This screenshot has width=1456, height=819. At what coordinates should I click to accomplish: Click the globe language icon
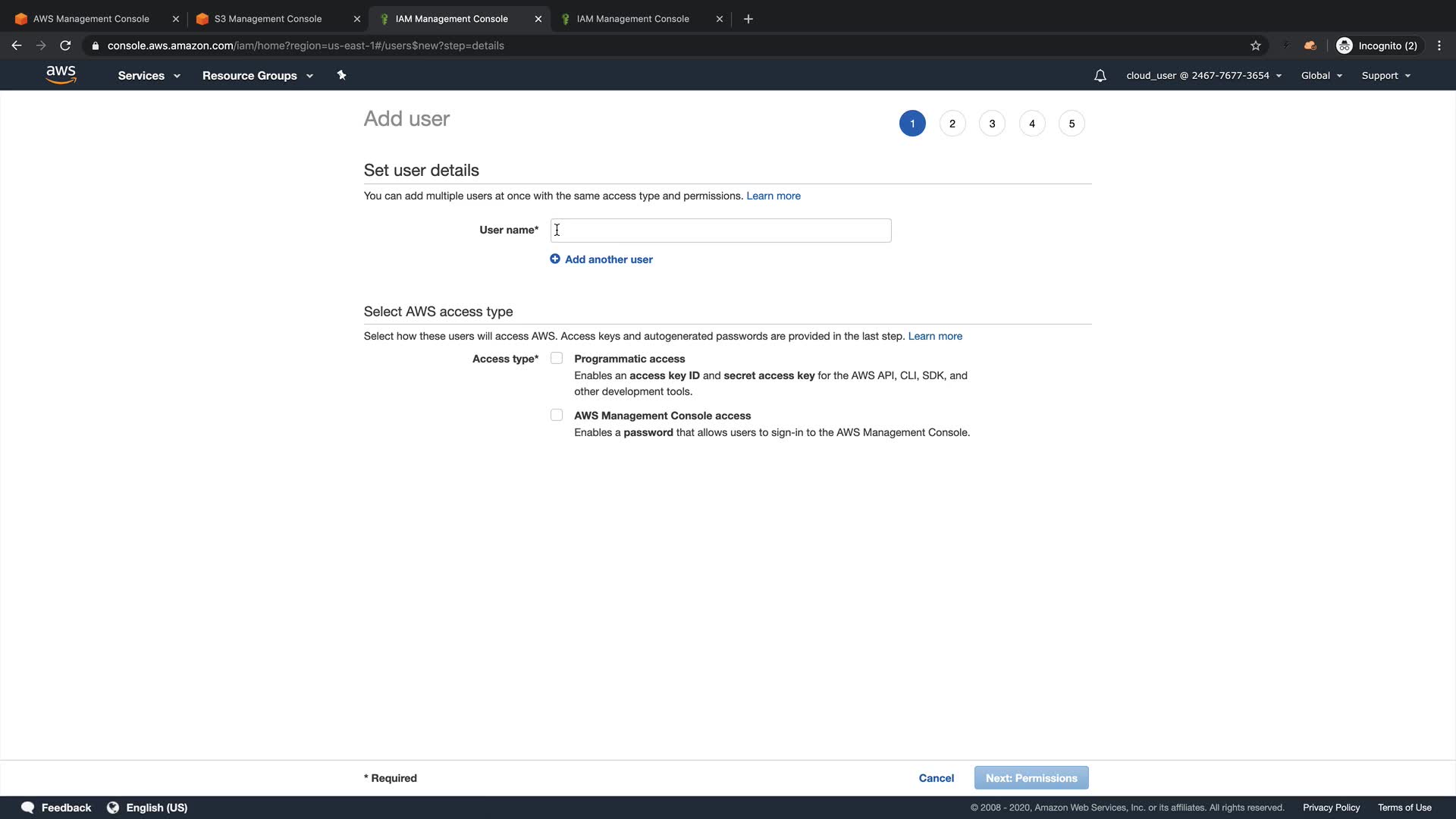click(113, 808)
